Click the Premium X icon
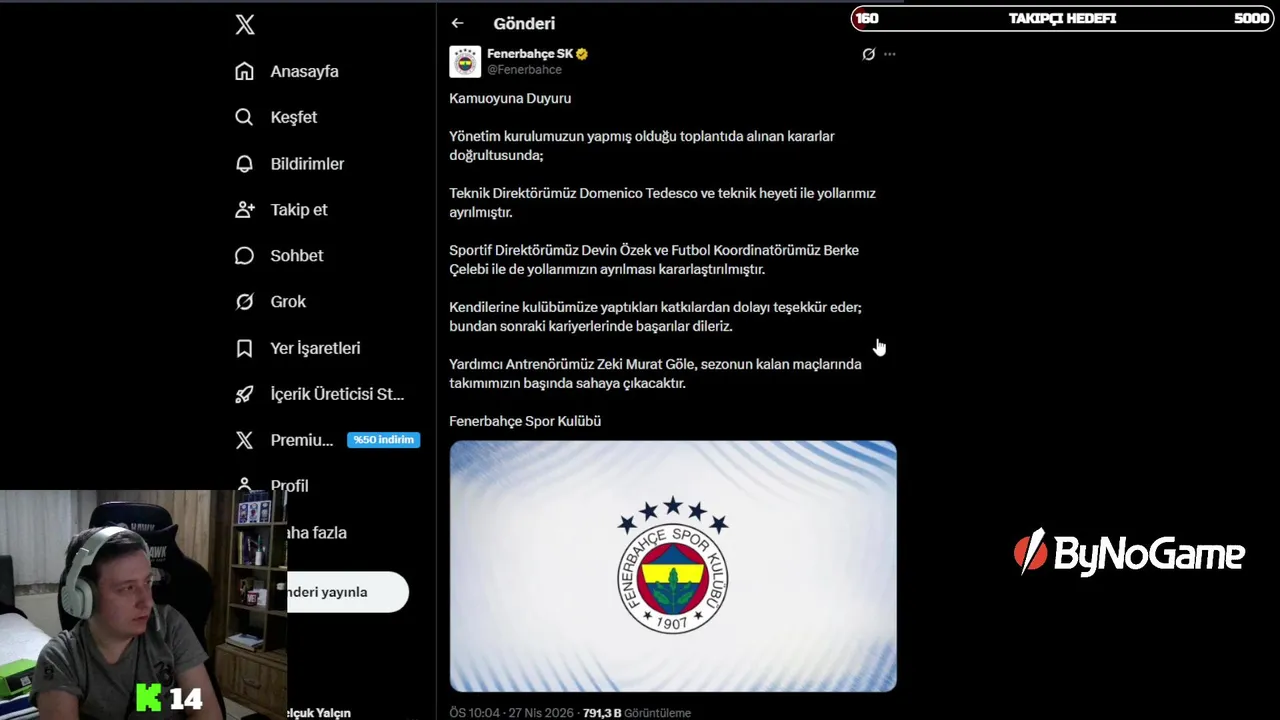The height and width of the screenshot is (720, 1280). [x=244, y=440]
